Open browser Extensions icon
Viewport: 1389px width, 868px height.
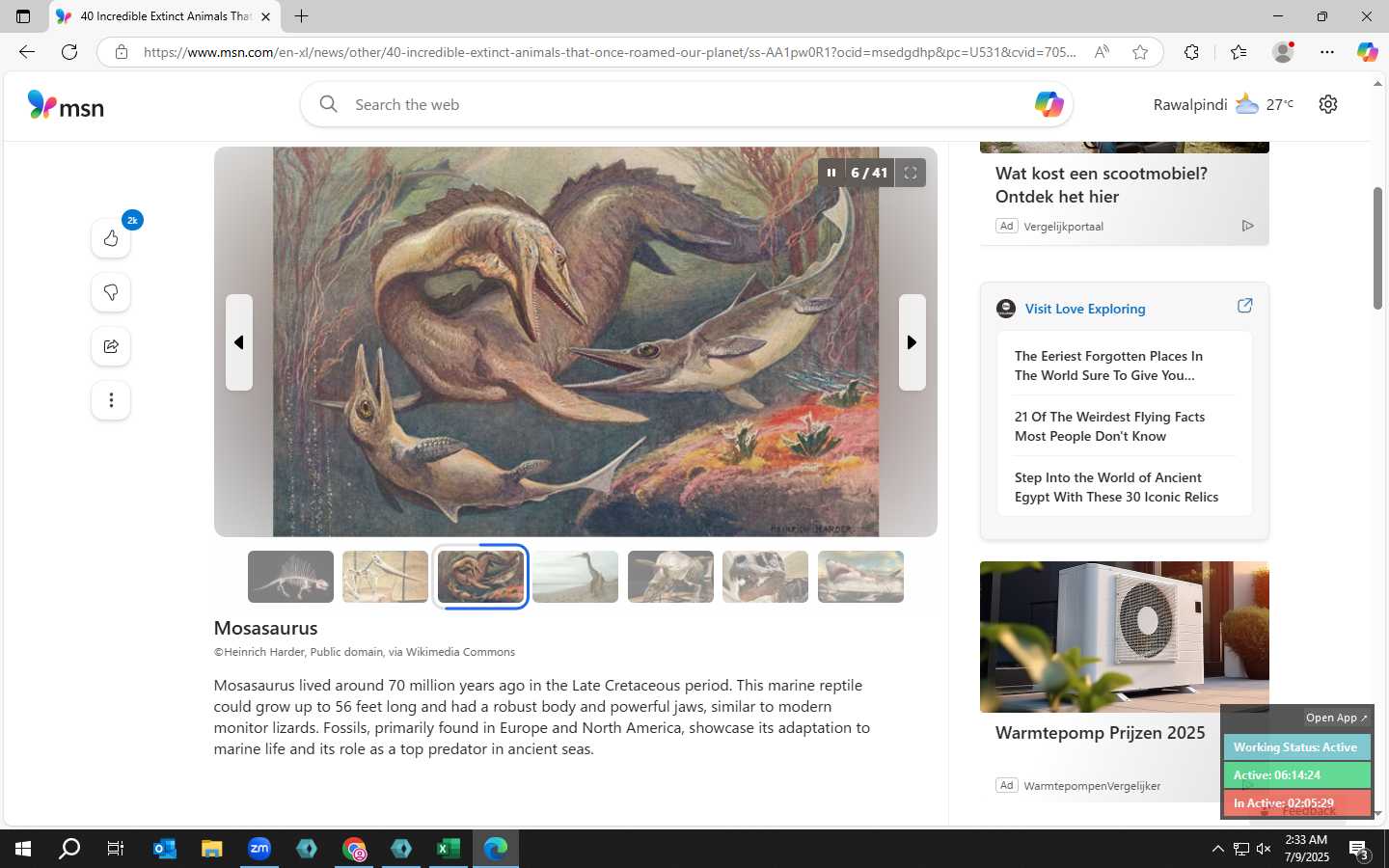coord(1192,52)
